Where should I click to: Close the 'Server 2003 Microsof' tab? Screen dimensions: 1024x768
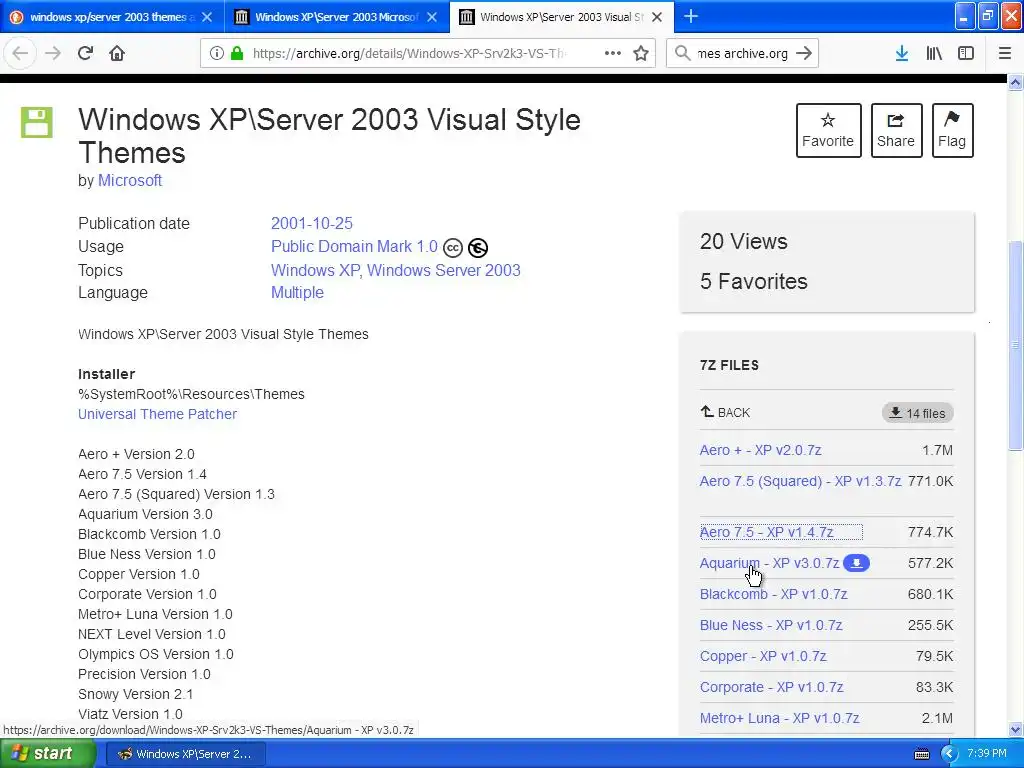[x=432, y=17]
